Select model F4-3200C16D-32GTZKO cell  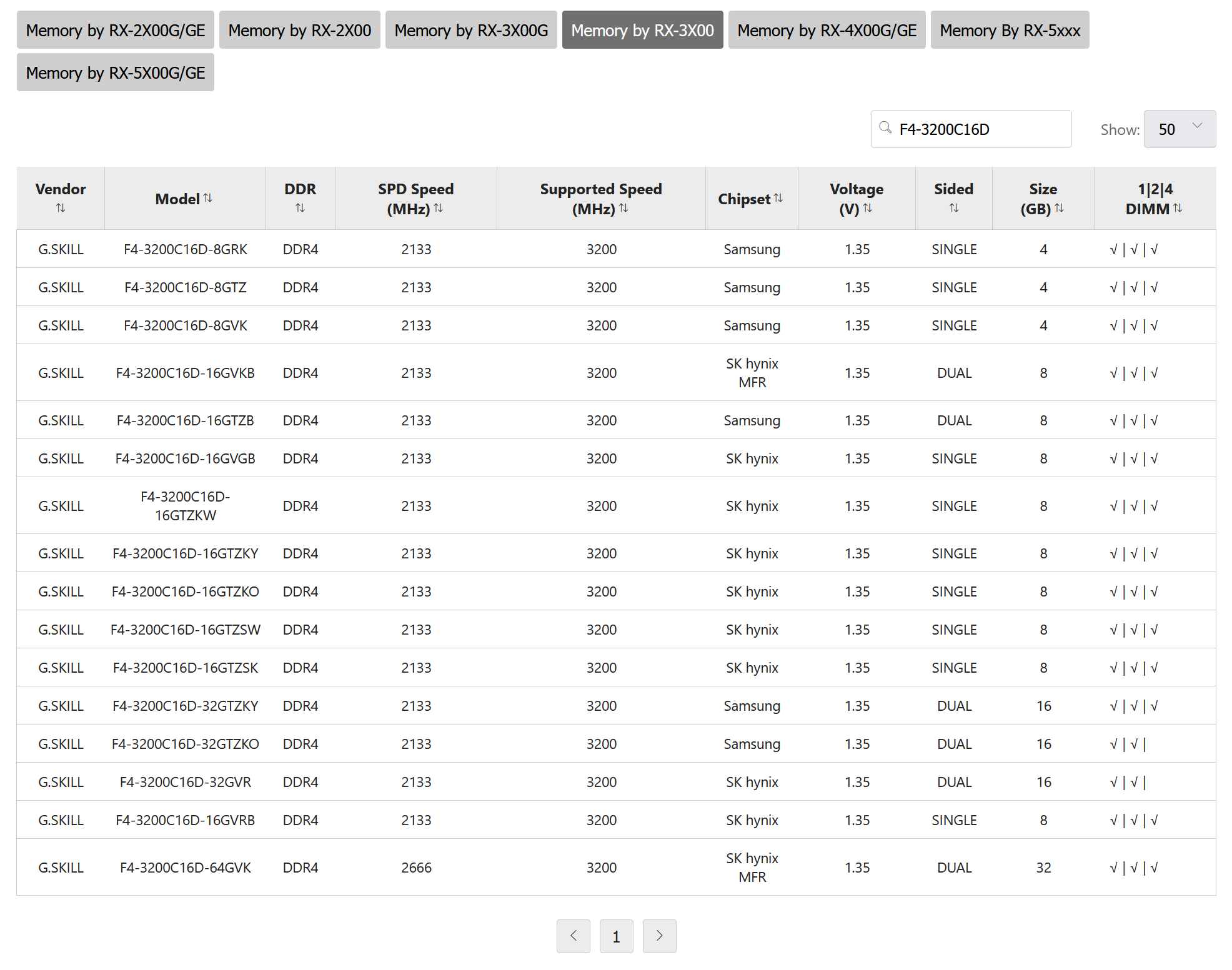pos(186,744)
